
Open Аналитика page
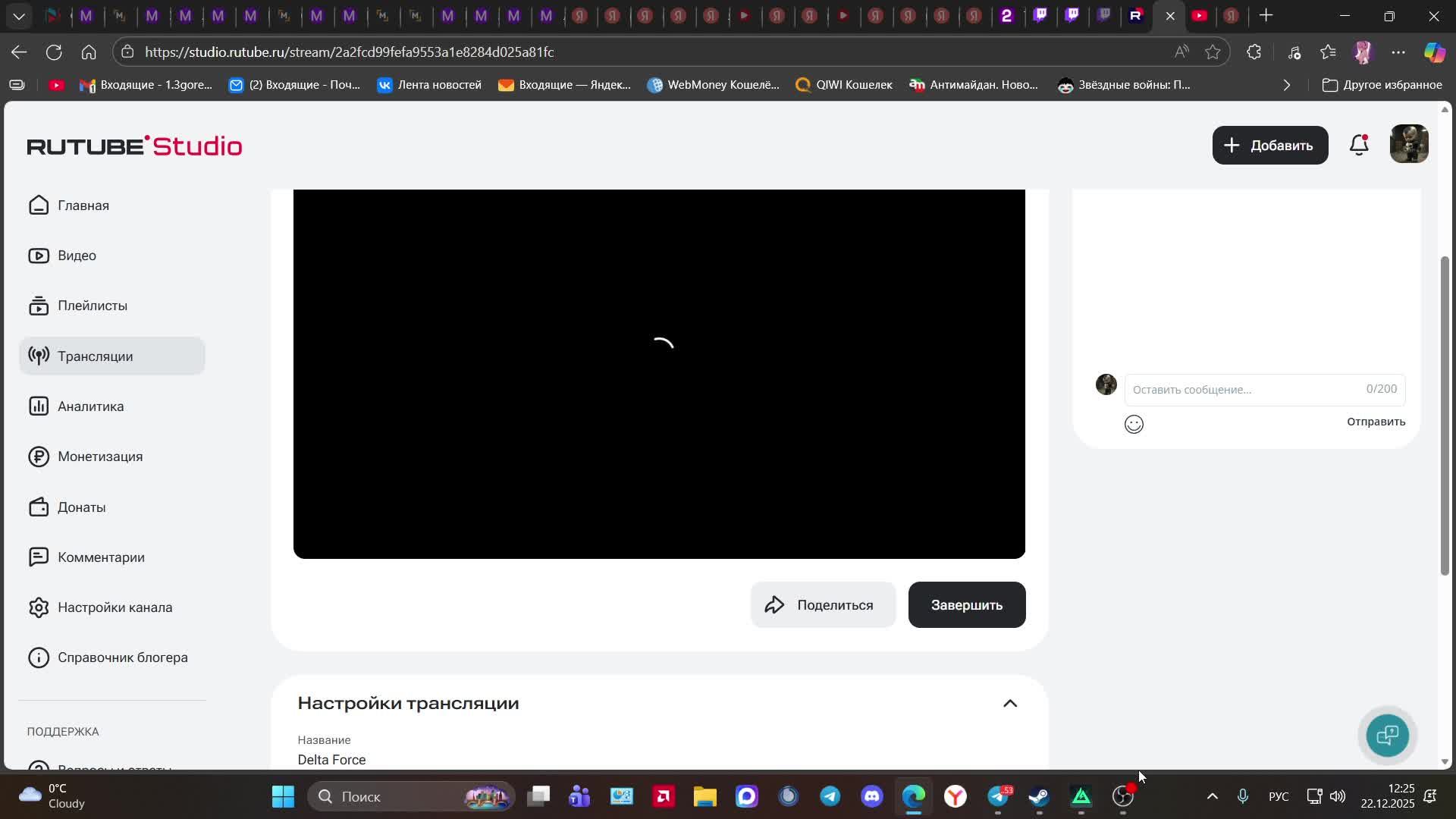112,406
